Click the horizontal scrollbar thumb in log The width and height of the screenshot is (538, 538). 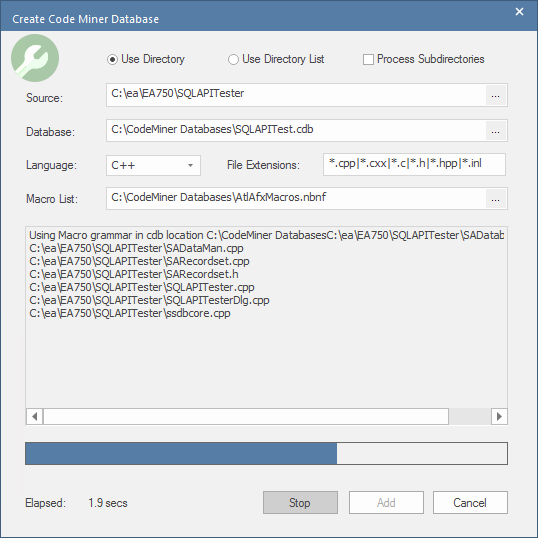[246, 417]
